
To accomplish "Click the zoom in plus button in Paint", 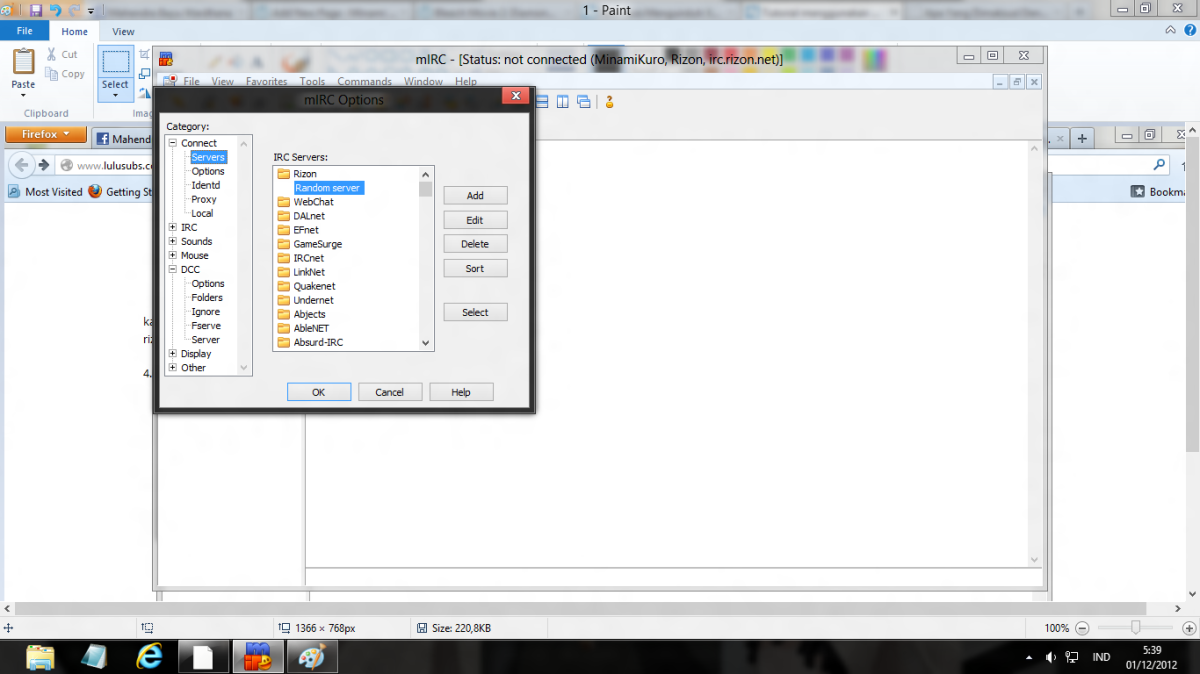I will point(1188,628).
